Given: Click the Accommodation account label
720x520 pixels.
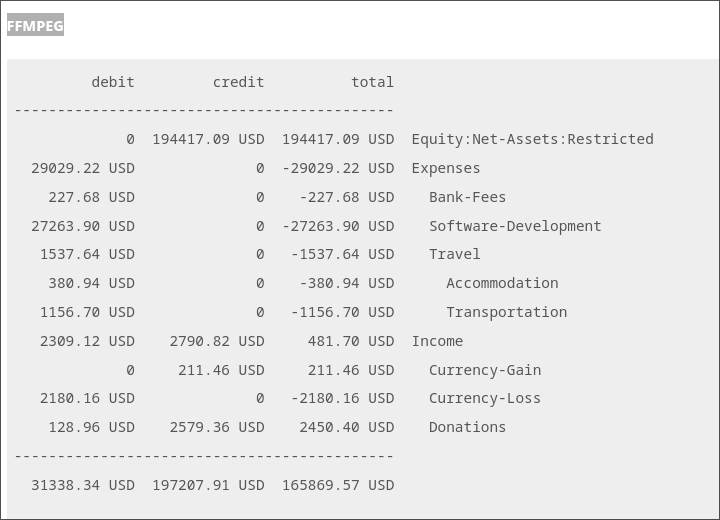Looking at the screenshot, I should (x=502, y=283).
